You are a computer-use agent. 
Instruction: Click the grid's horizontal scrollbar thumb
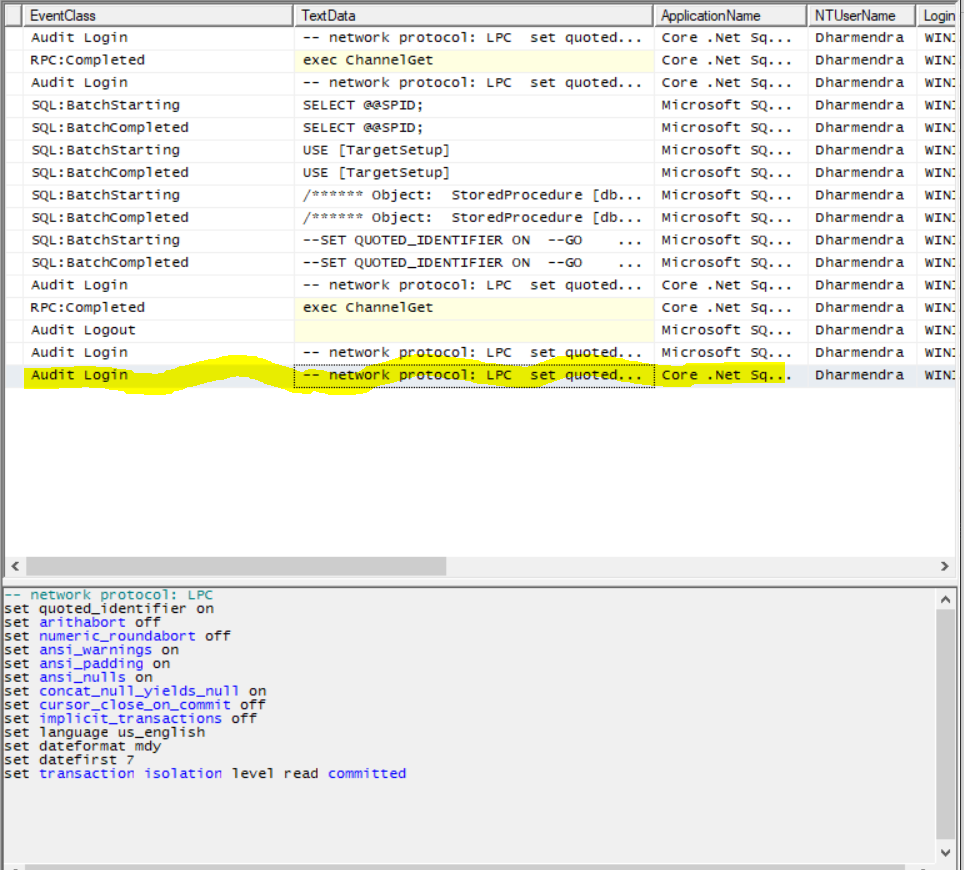click(235, 566)
